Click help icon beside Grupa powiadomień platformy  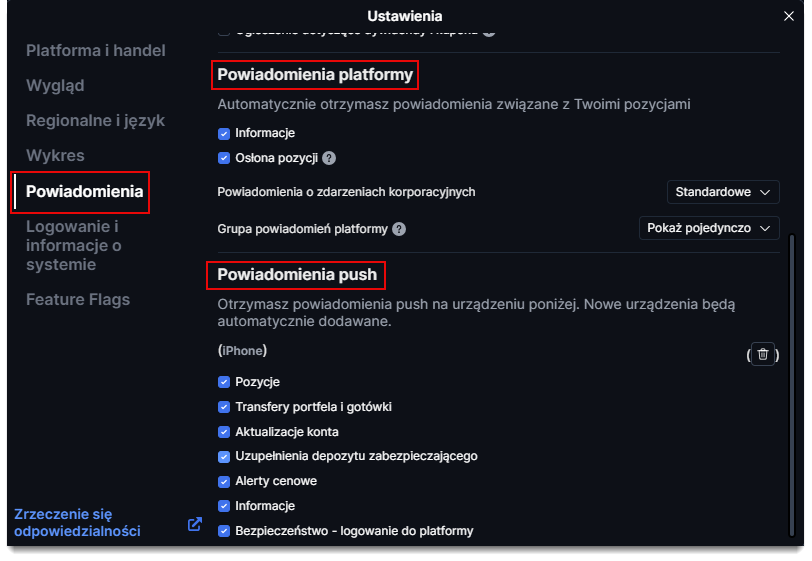tap(399, 229)
